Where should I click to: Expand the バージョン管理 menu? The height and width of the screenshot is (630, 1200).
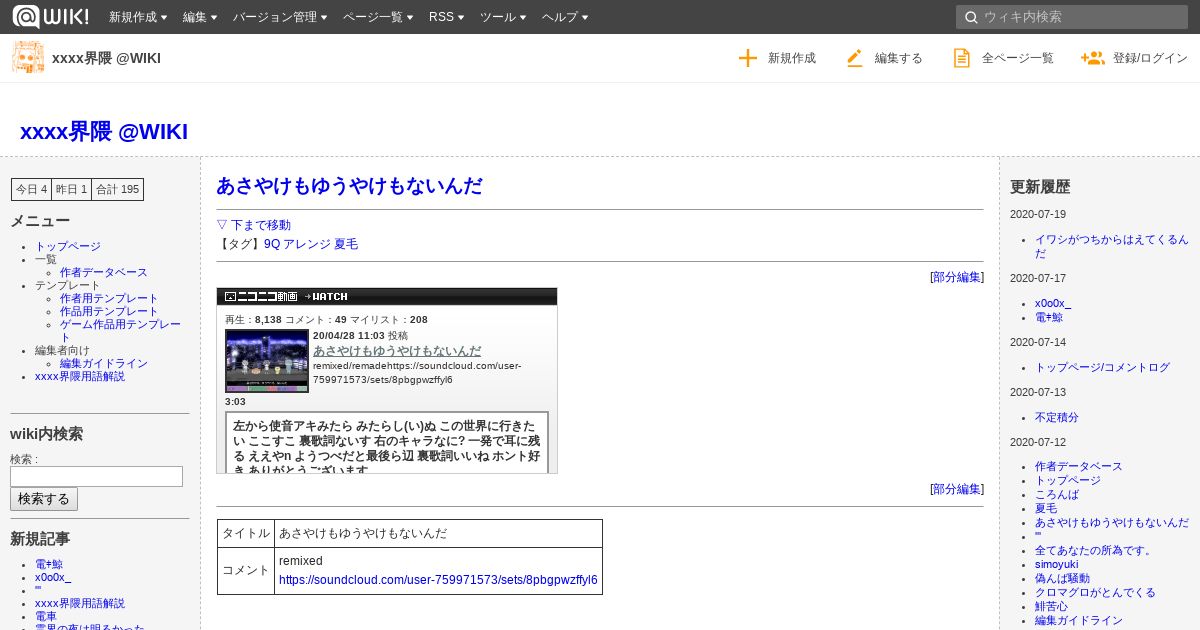(280, 17)
